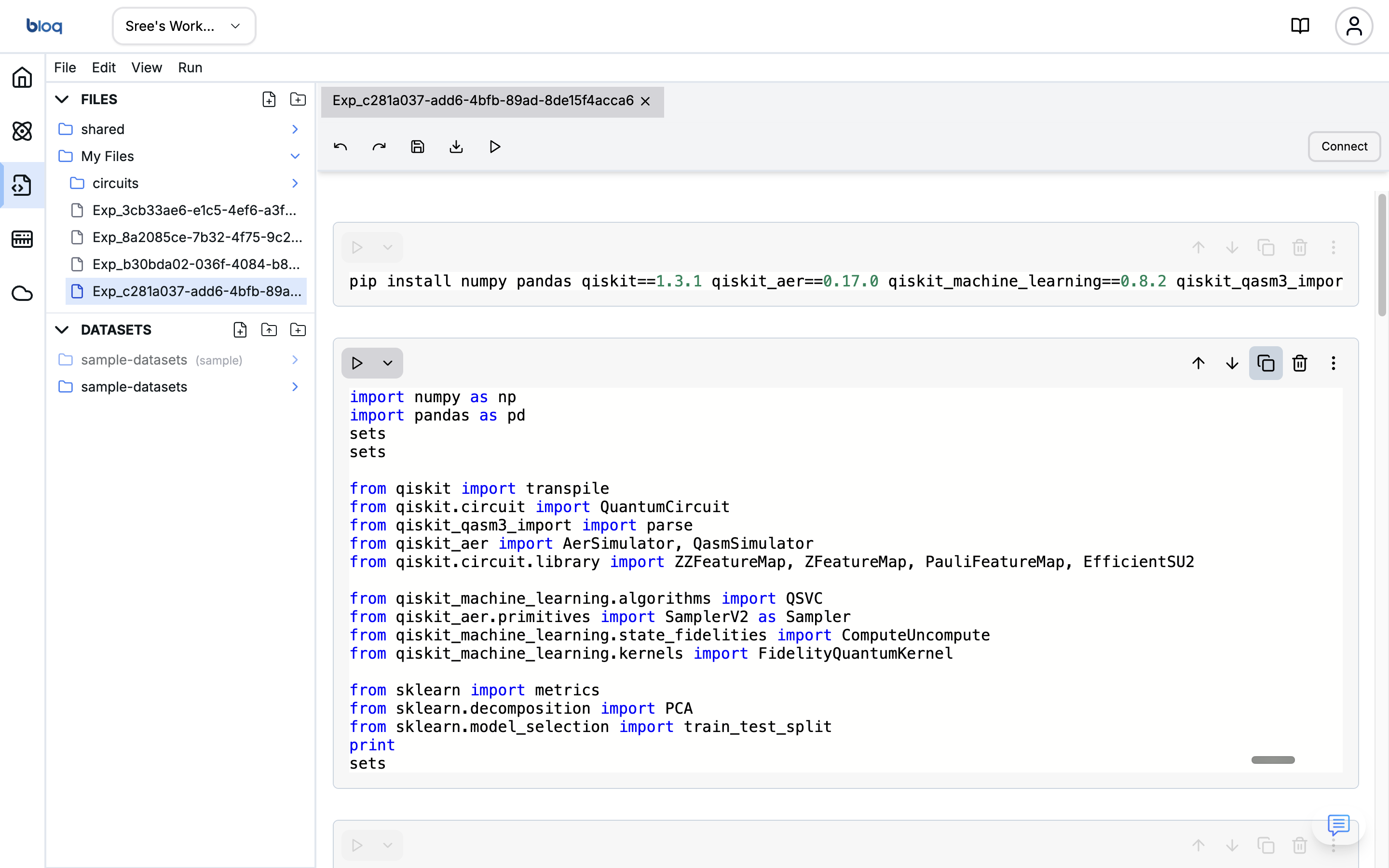This screenshot has width=1389, height=868.
Task: Open file Exp_8a2085ce-7b32-4f75-9c2...
Action: 187,237
